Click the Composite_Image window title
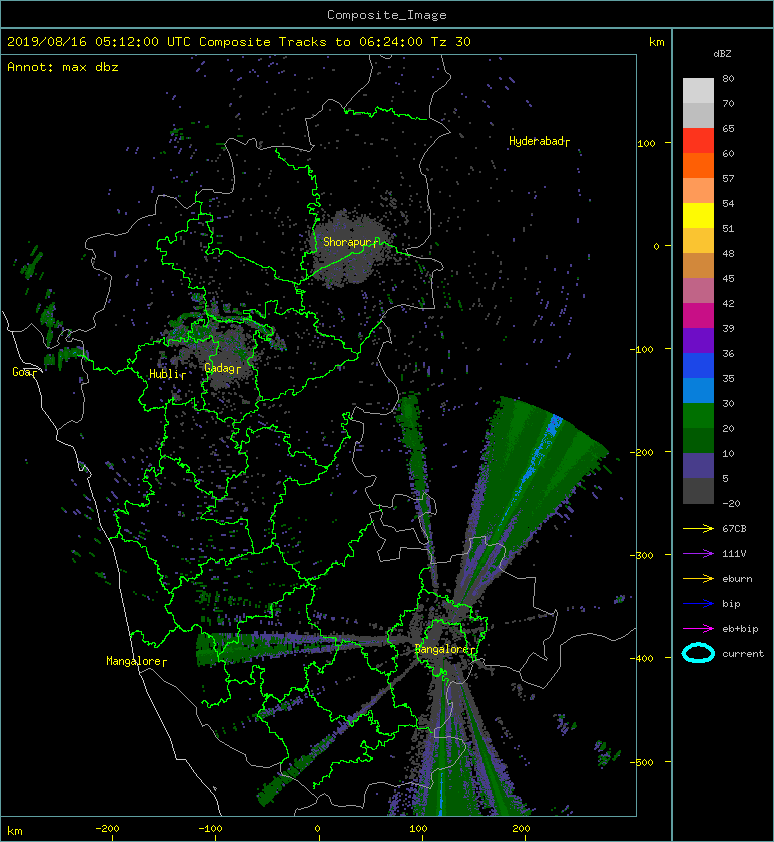Screen dimensions: 774x842 pos(387,15)
